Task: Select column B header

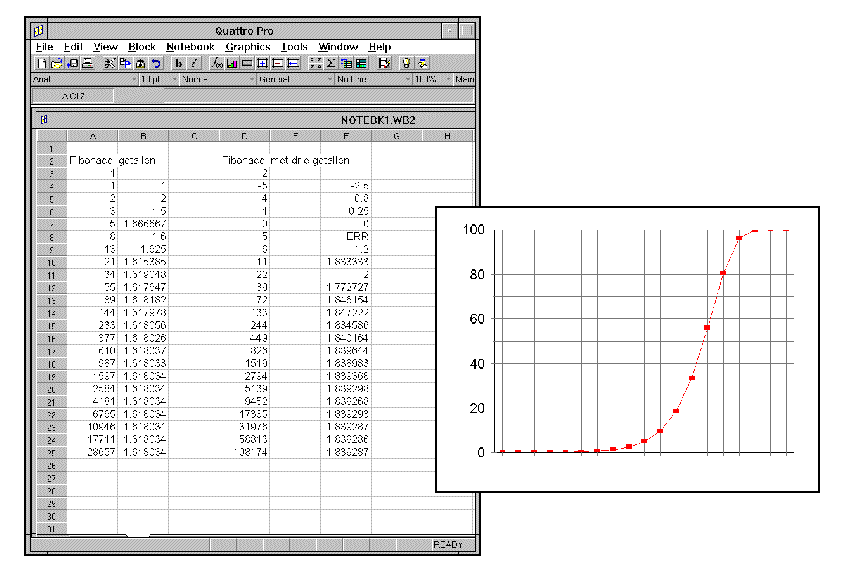Action: coord(143,136)
